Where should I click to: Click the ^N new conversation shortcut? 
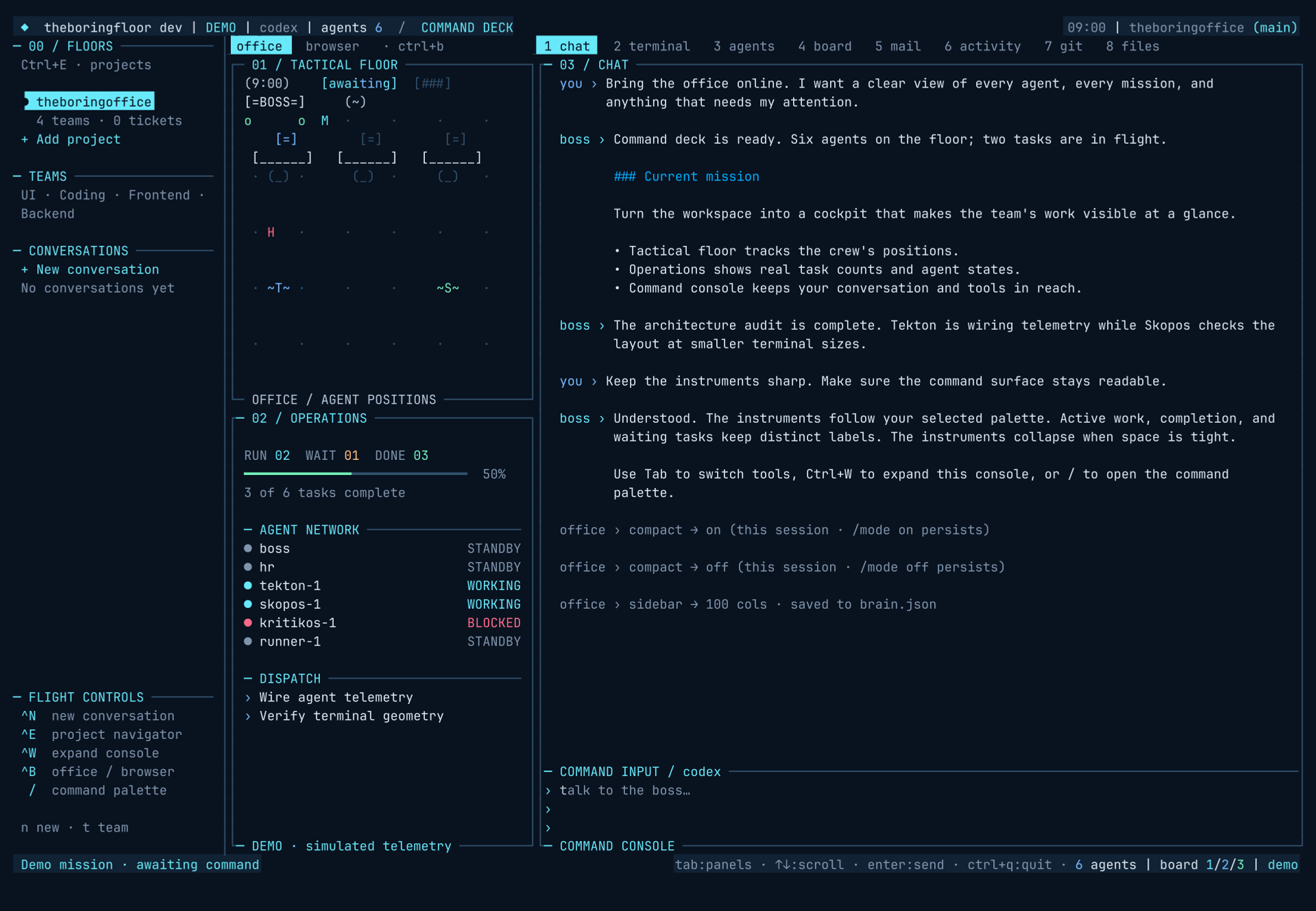pyautogui.click(x=97, y=716)
